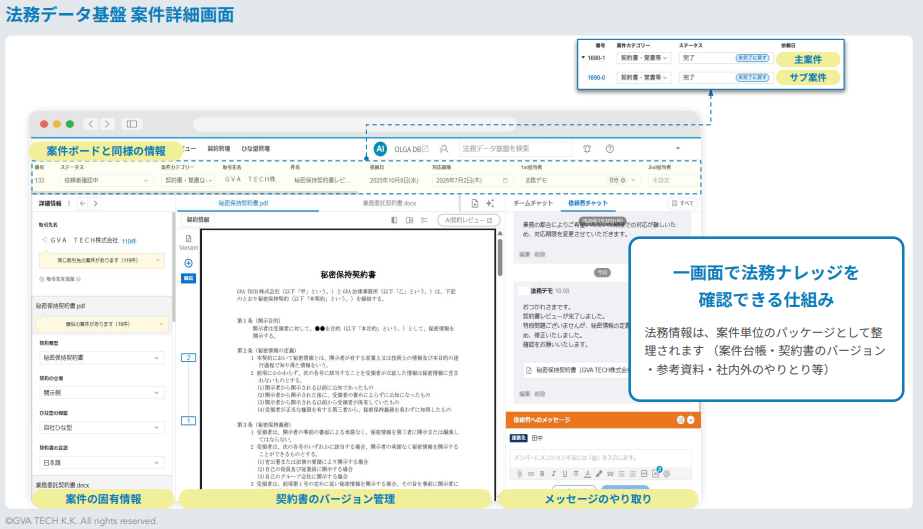Go to next case with right arrow

pos(95,204)
